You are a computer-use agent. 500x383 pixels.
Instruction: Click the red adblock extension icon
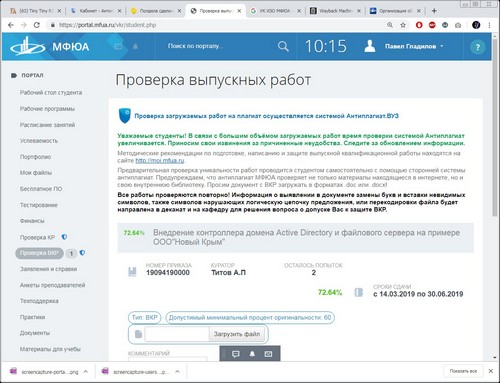tap(432, 25)
